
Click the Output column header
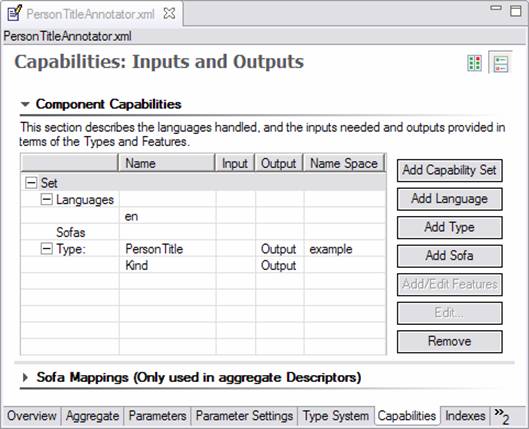(279, 164)
